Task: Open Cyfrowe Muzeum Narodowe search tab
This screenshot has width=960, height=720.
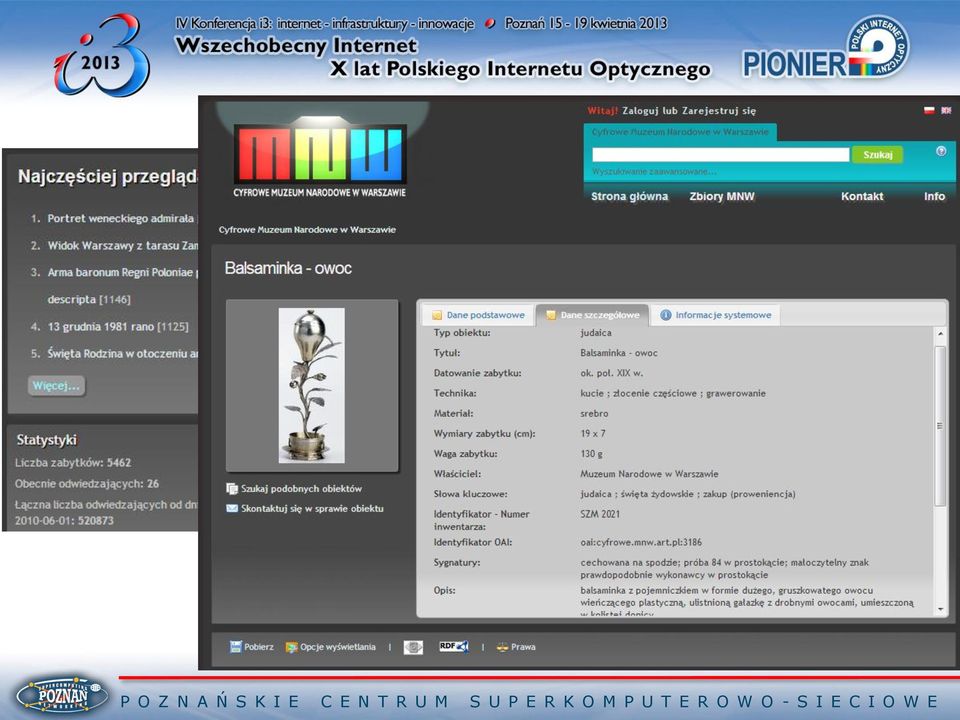Action: tap(680, 132)
